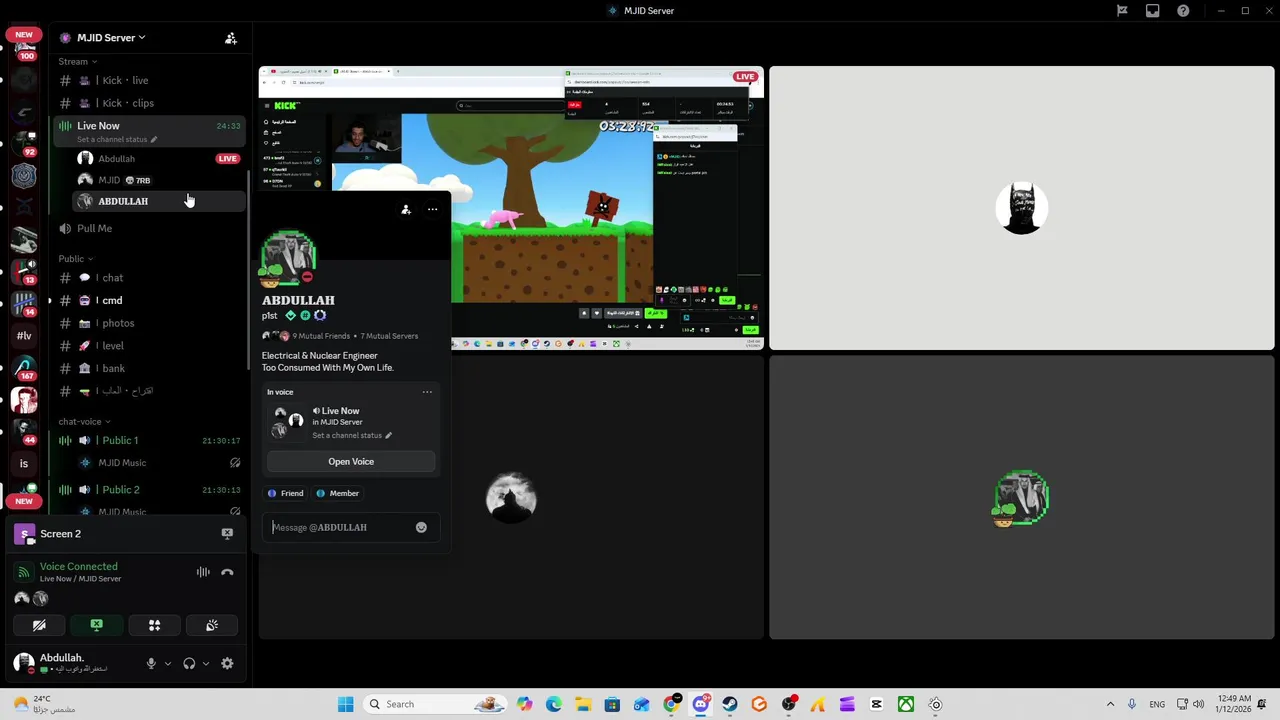This screenshot has height=720, width=1280.
Task: Click Open Voice button
Action: coord(351,462)
